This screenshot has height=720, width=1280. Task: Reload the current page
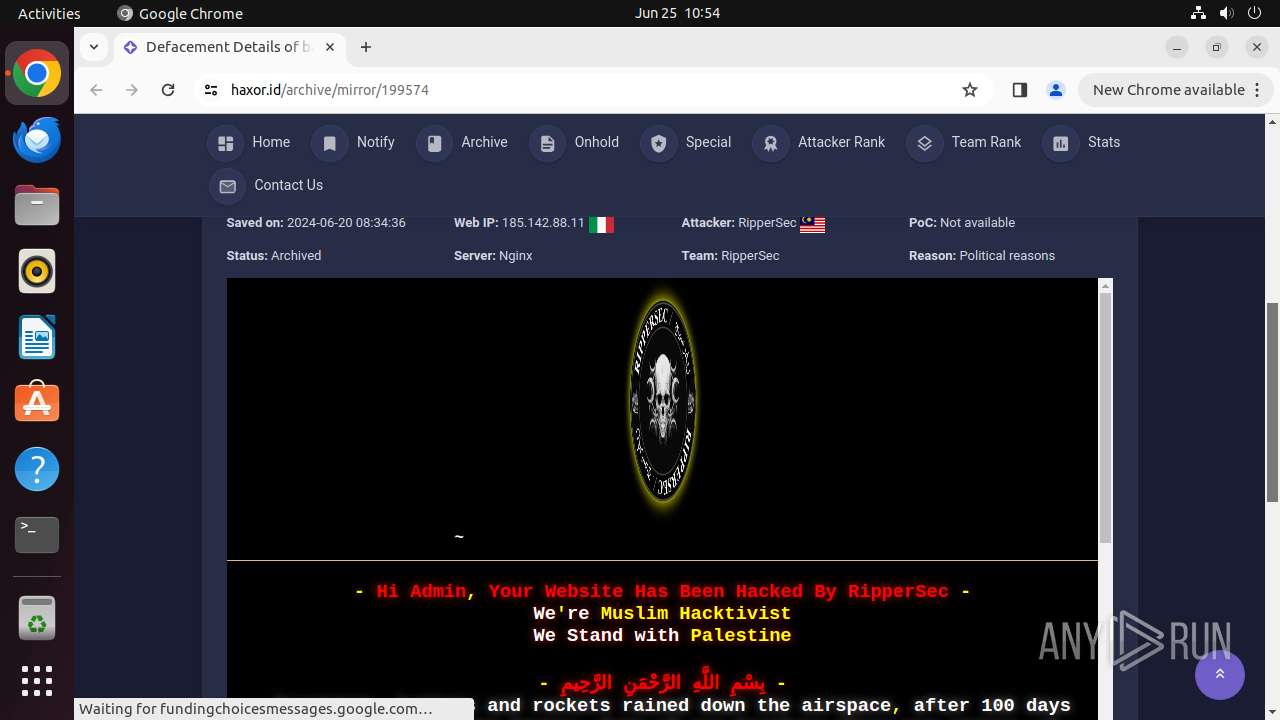coord(168,90)
